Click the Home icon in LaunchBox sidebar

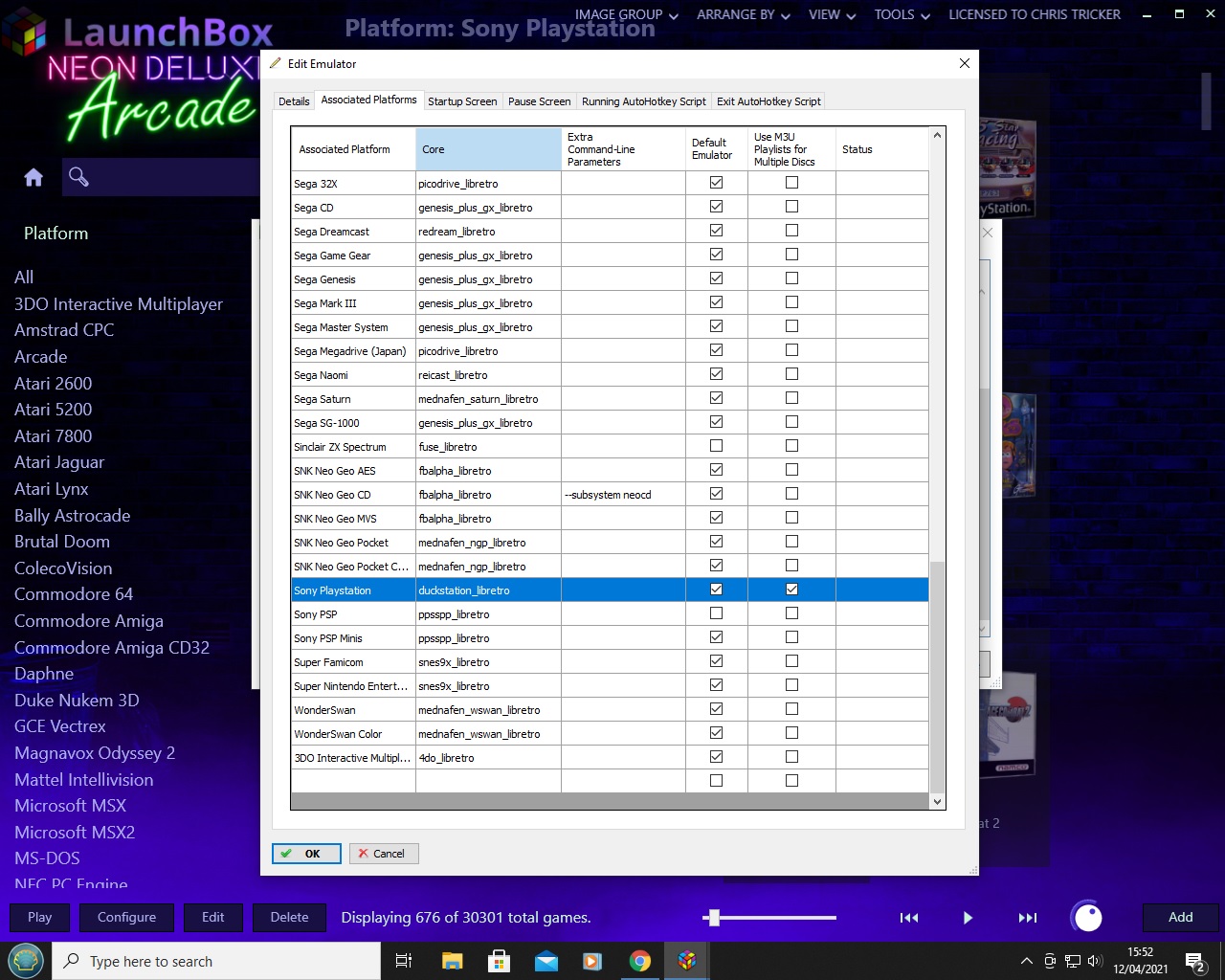(33, 177)
